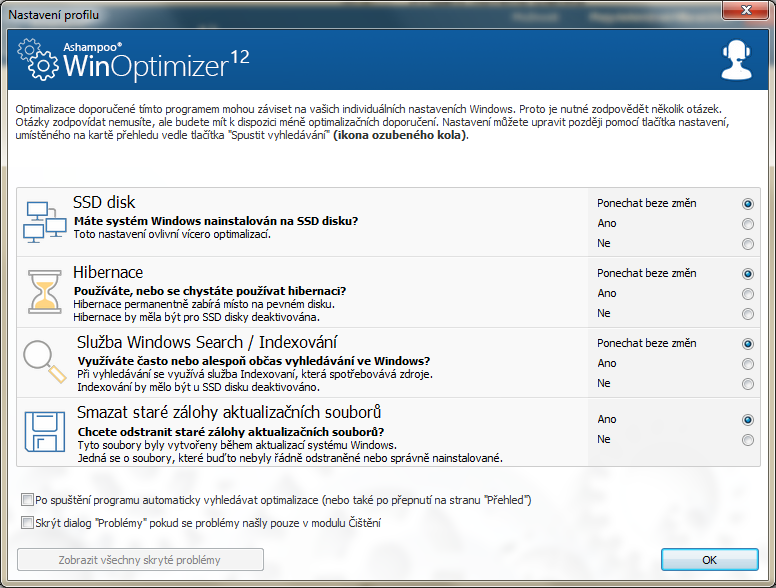The width and height of the screenshot is (776, 588).
Task: Click 'Máte systém Windows nainstalován na SSD disku?'
Action: pyautogui.click(x=216, y=221)
